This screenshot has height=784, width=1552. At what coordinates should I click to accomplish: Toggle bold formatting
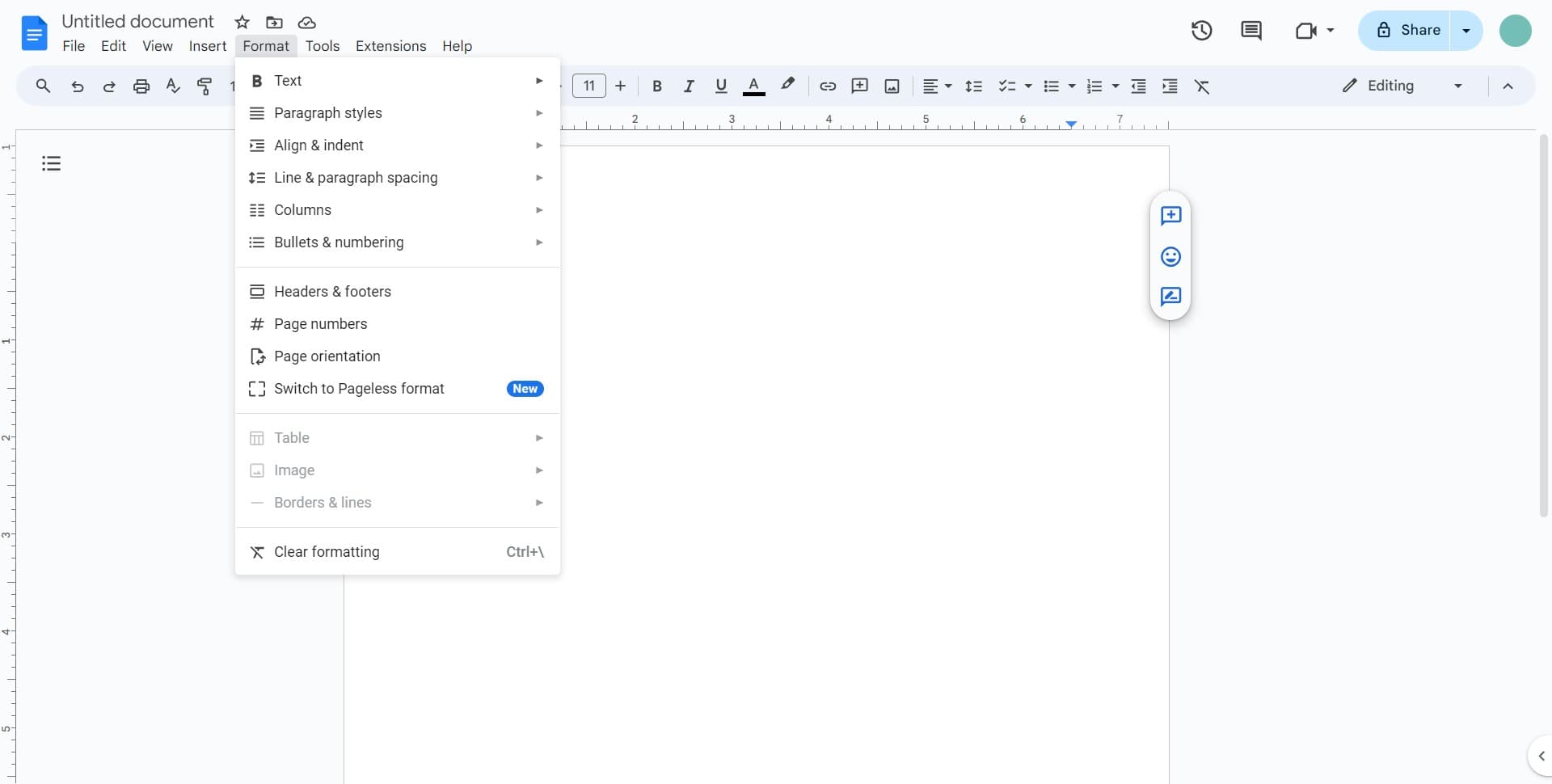[x=657, y=86]
